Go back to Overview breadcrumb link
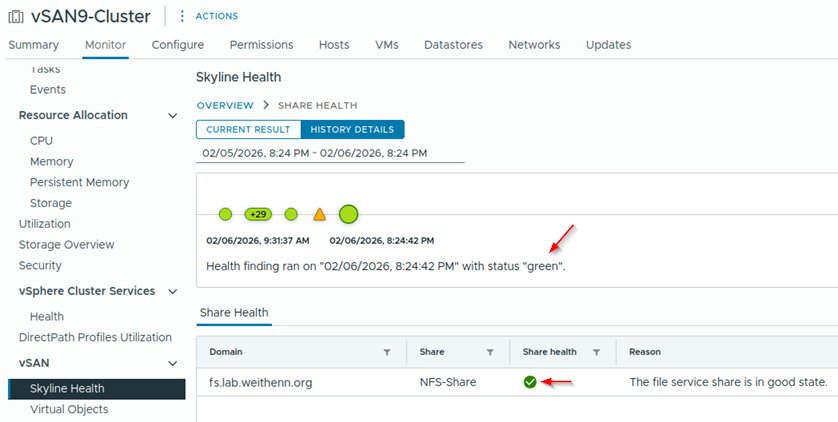Image resolution: width=838 pixels, height=422 pixels. click(225, 105)
